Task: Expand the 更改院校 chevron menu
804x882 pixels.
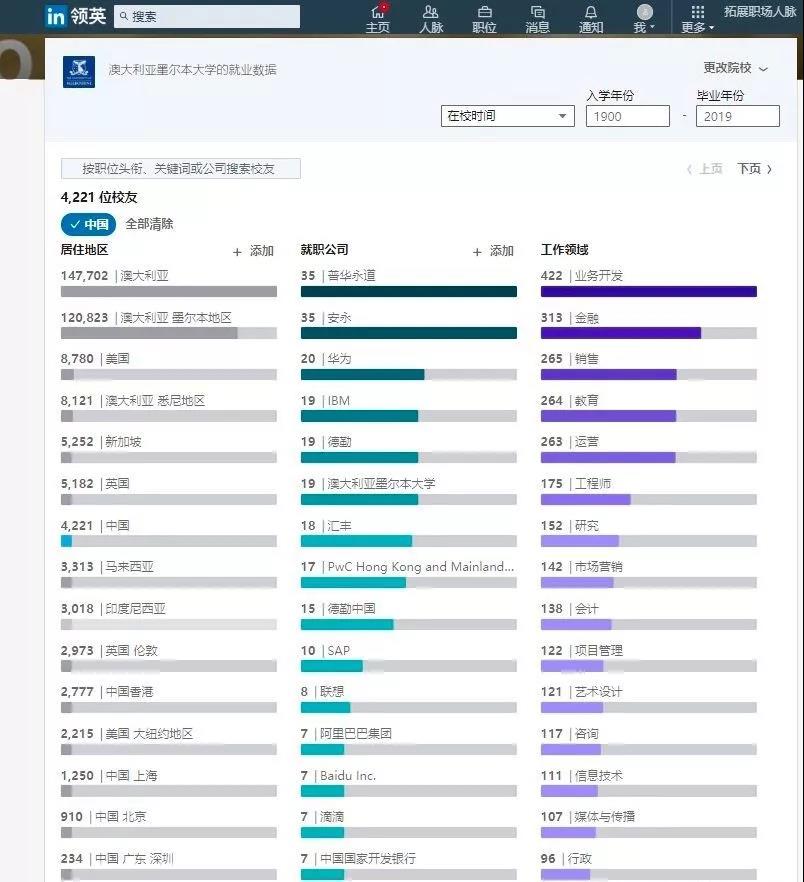Action: (735, 68)
